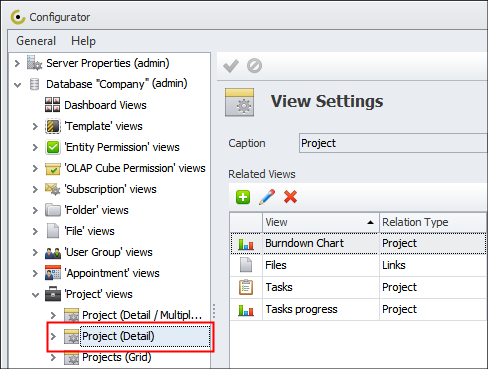Click the 'Entity Permission' views green check icon
This screenshot has height=369, width=488.
53,147
